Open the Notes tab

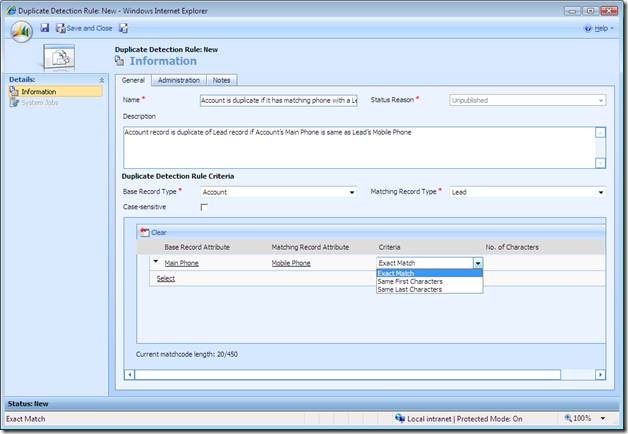pos(223,80)
